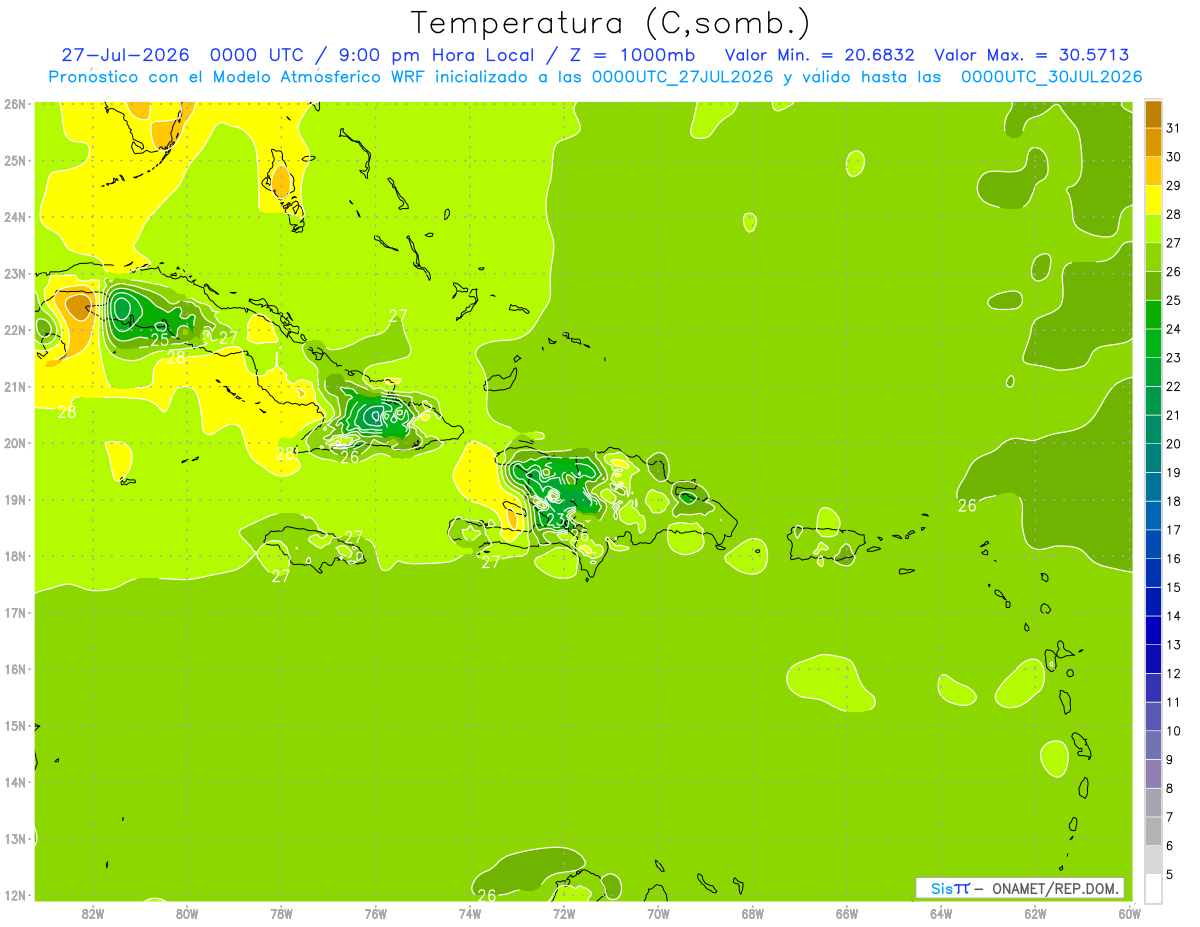
Task: Click the '60W' longitude axis label
Action: [1130, 913]
